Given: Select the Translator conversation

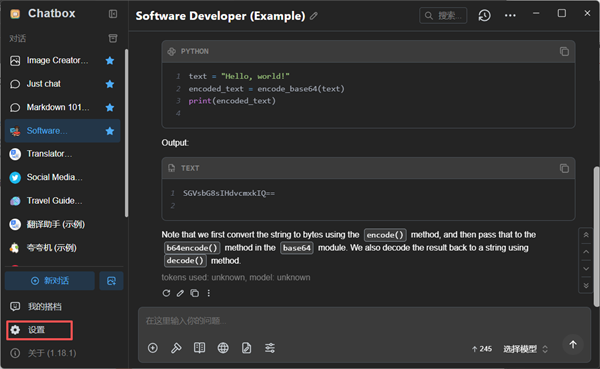Looking at the screenshot, I should tap(63, 154).
